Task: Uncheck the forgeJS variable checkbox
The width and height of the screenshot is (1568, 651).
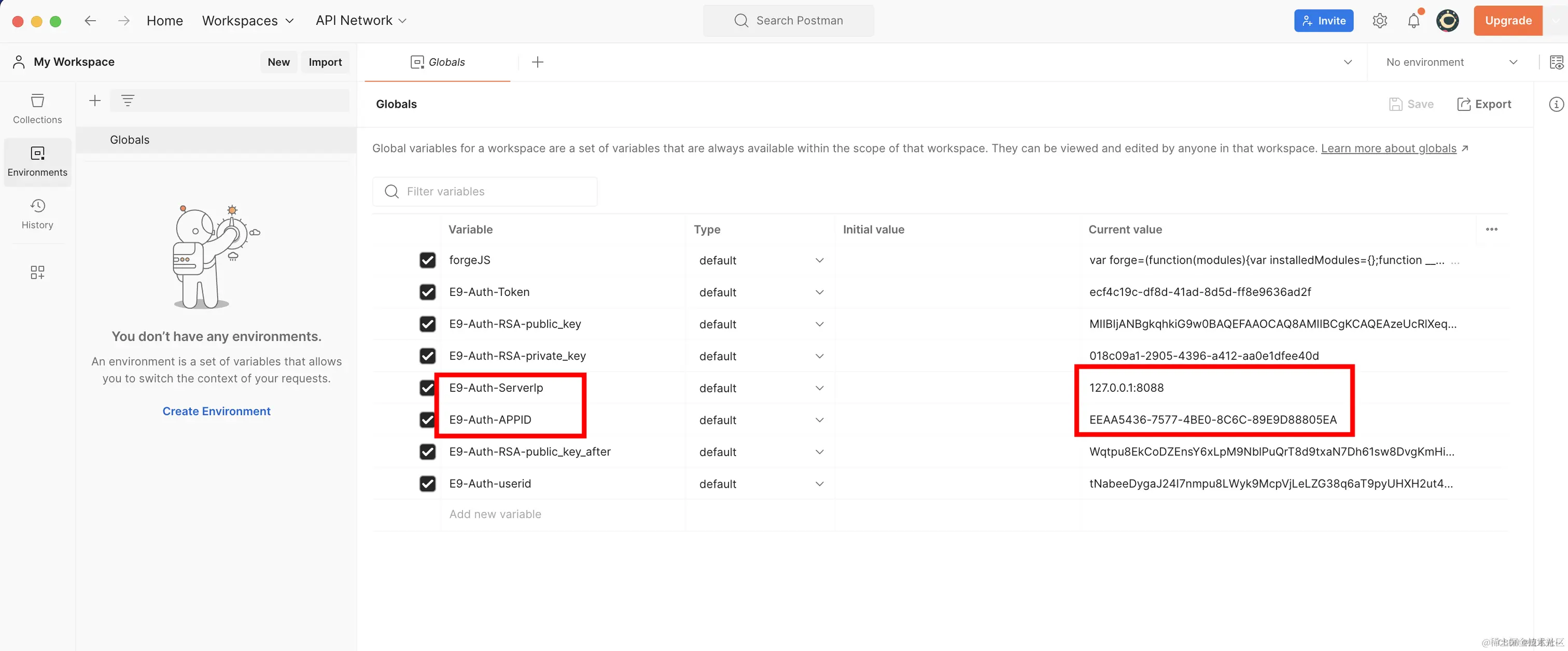Action: click(x=427, y=260)
